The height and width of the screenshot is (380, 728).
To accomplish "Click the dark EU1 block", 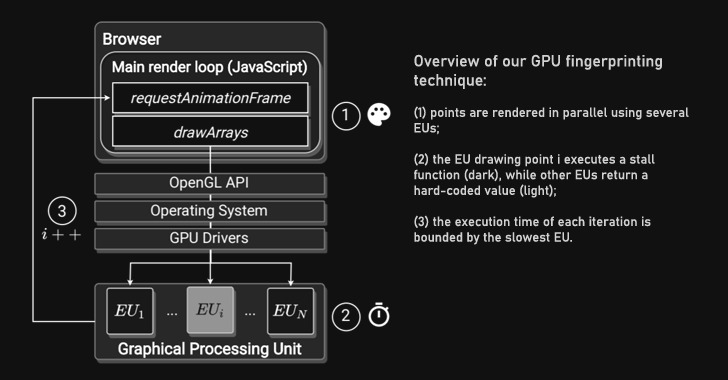I will 130,311.
